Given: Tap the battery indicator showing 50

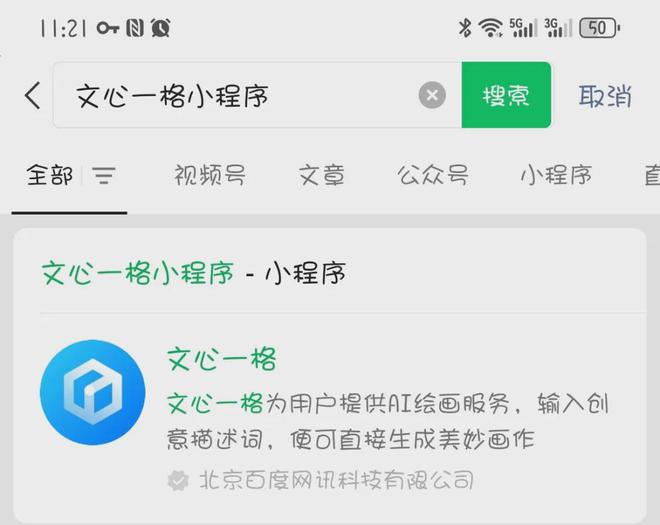Looking at the screenshot, I should [599, 28].
